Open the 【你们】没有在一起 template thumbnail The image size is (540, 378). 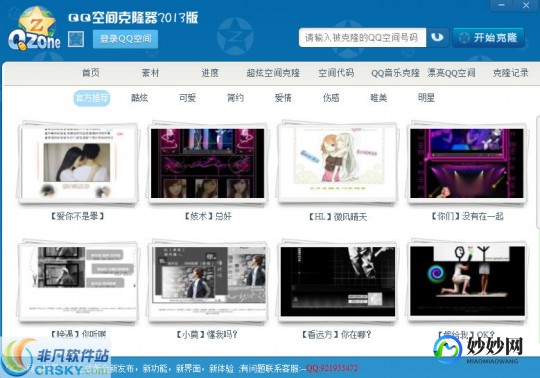tap(467, 163)
